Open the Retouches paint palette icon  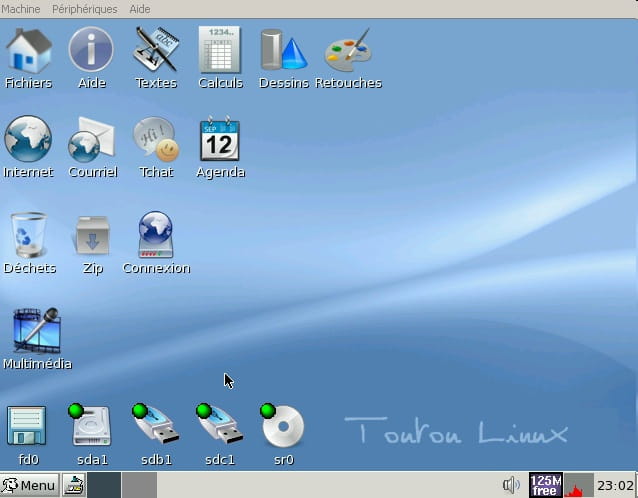point(348,50)
